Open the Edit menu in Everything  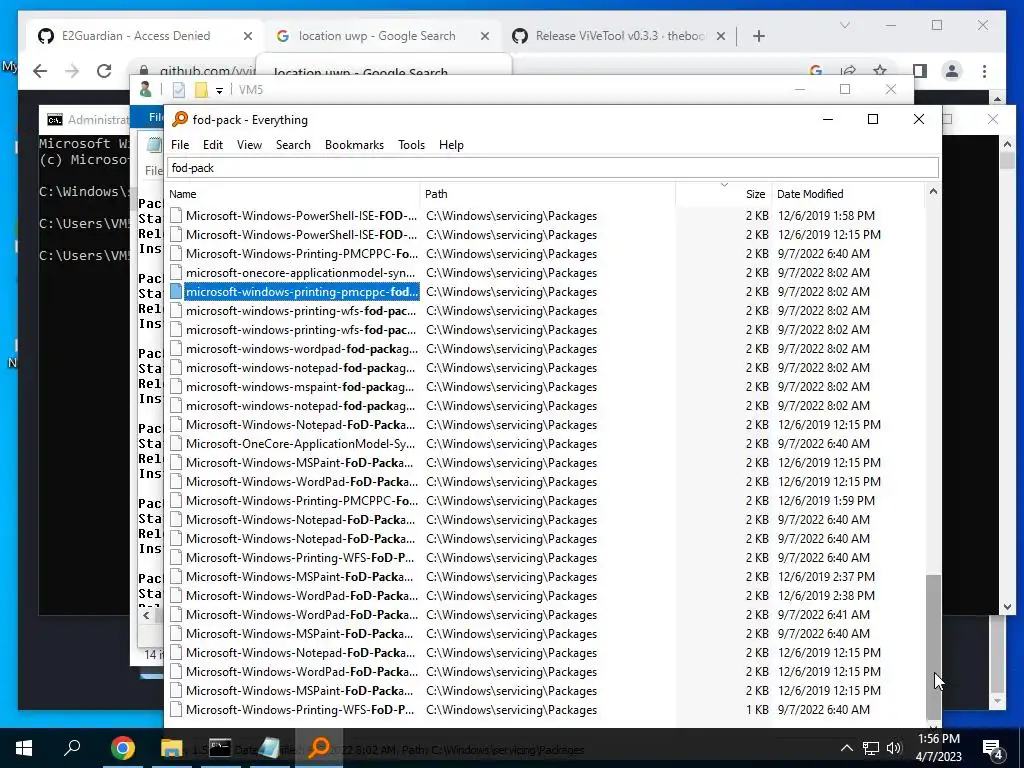pos(212,145)
